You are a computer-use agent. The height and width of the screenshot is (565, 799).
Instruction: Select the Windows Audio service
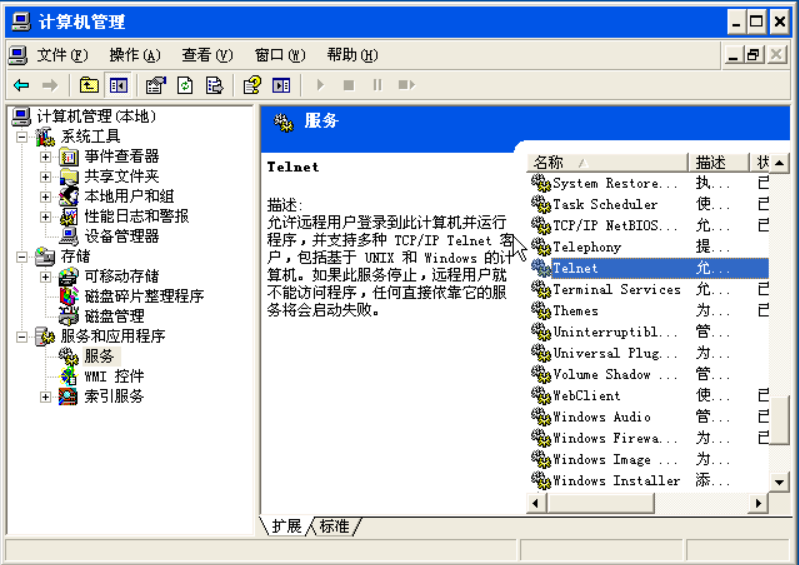tap(647, 417)
